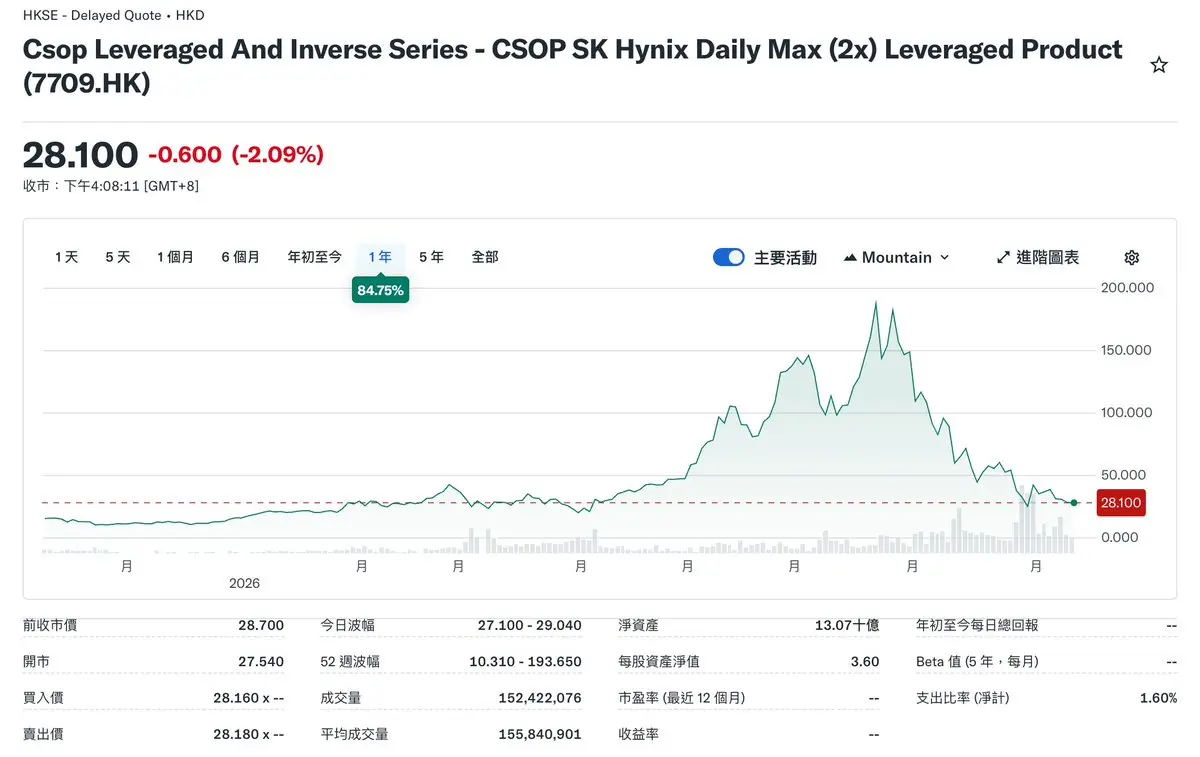The image size is (1200, 757).
Task: Click the 100.000 y-axis label
Action: coord(1127,412)
